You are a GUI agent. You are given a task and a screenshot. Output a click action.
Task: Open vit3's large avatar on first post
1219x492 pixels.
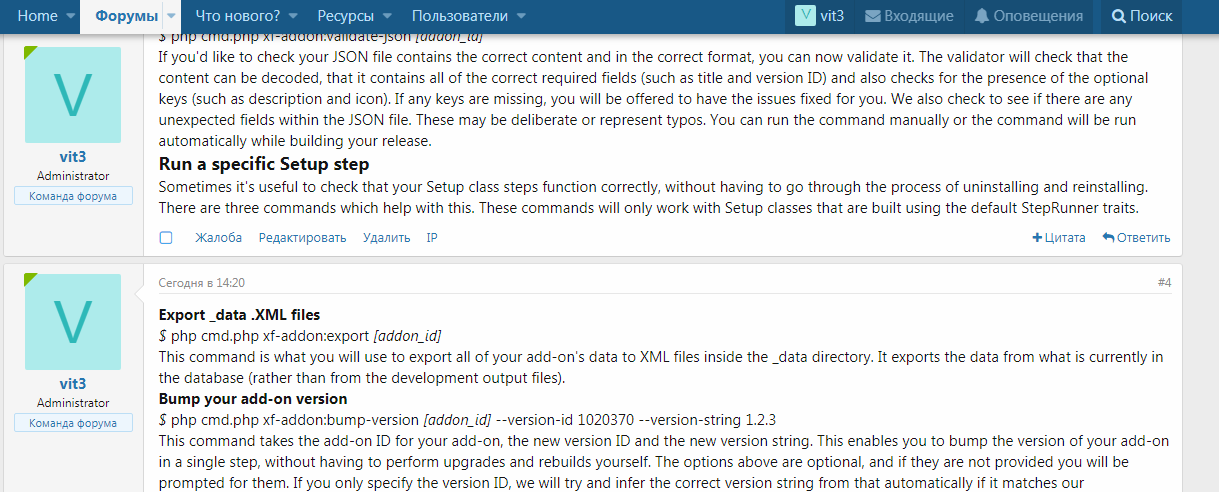(x=73, y=95)
